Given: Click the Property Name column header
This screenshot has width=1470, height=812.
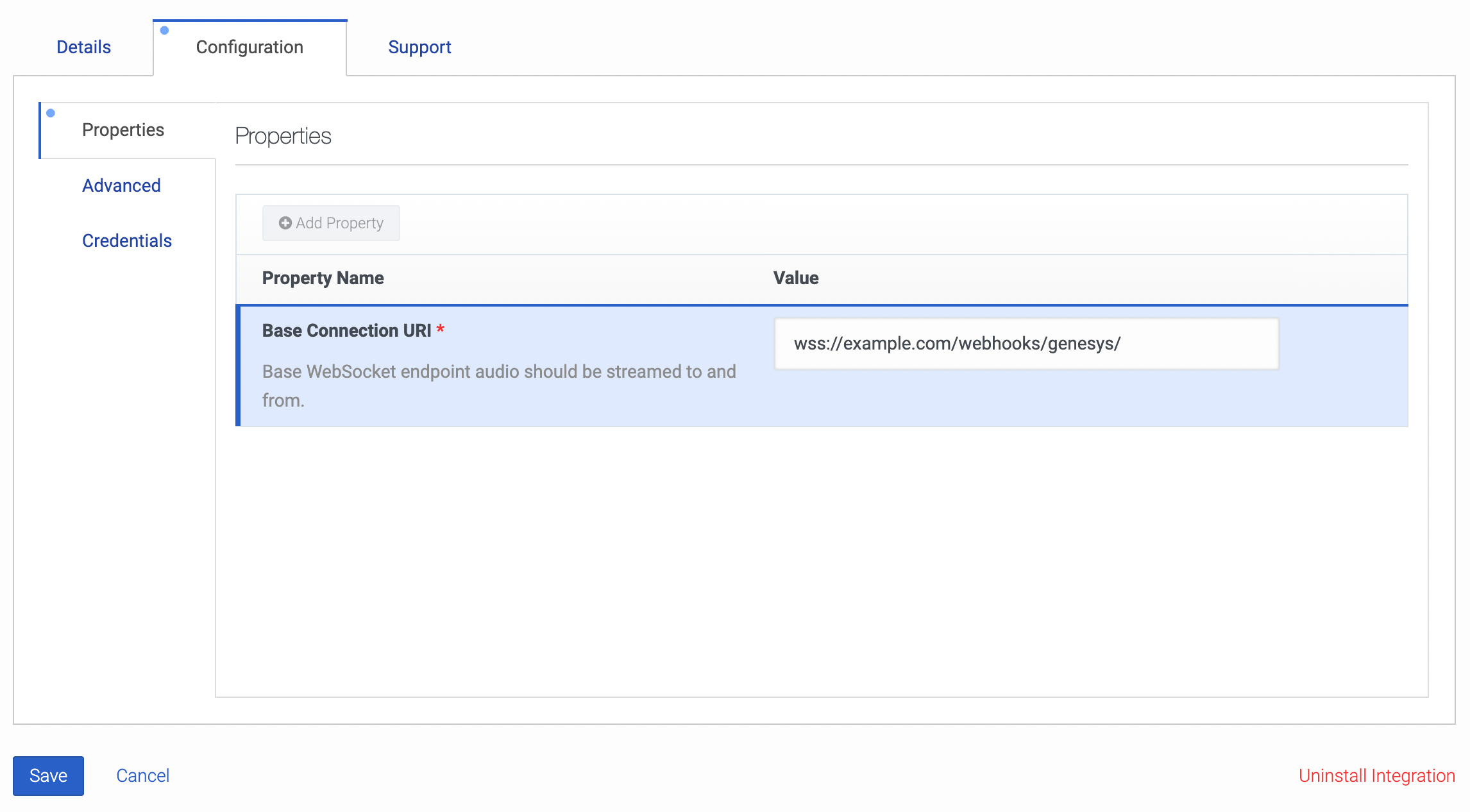Looking at the screenshot, I should pyautogui.click(x=323, y=278).
